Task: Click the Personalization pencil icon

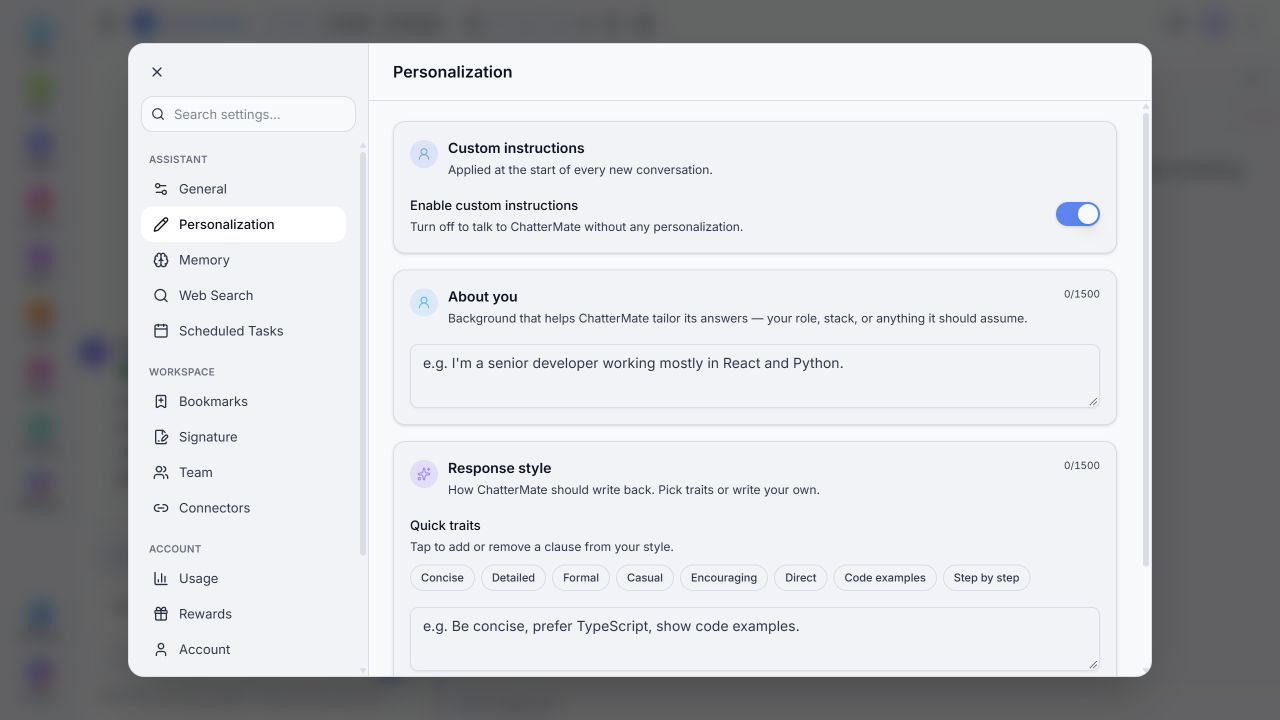Action: click(x=161, y=224)
